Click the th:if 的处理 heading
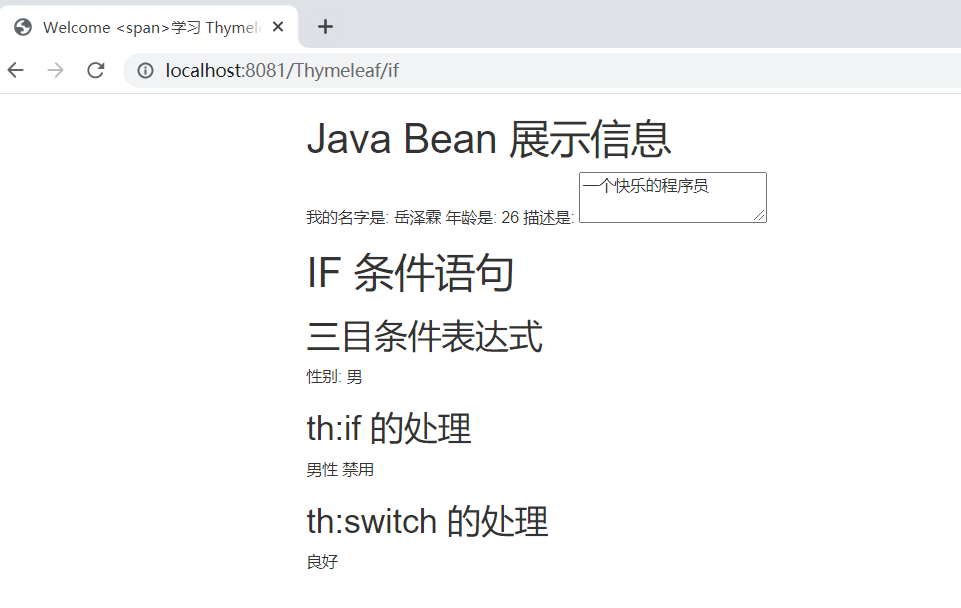This screenshot has width=961, height=608. coord(388,428)
